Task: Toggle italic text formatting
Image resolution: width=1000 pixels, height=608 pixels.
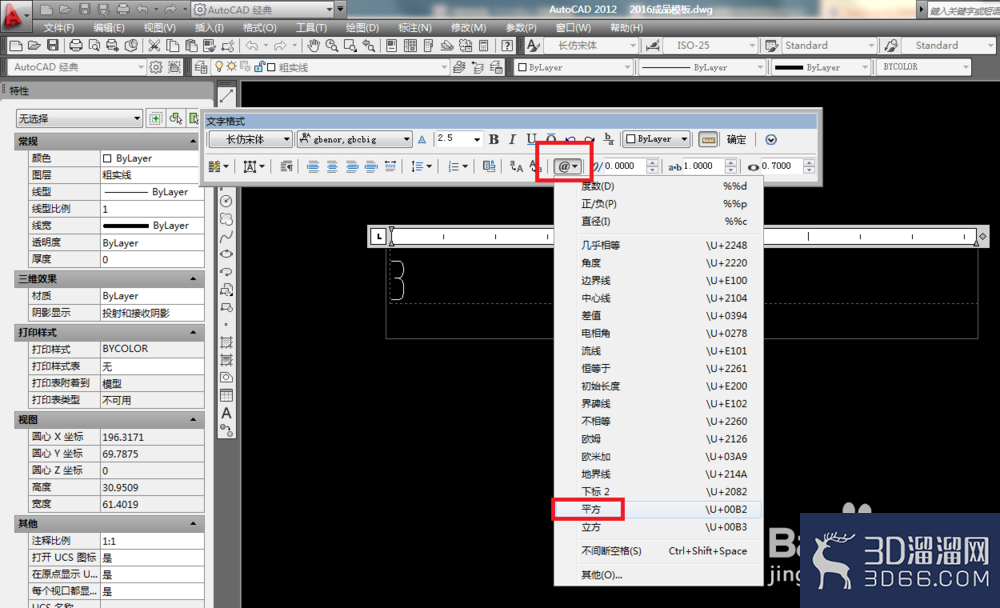Action: [512, 139]
